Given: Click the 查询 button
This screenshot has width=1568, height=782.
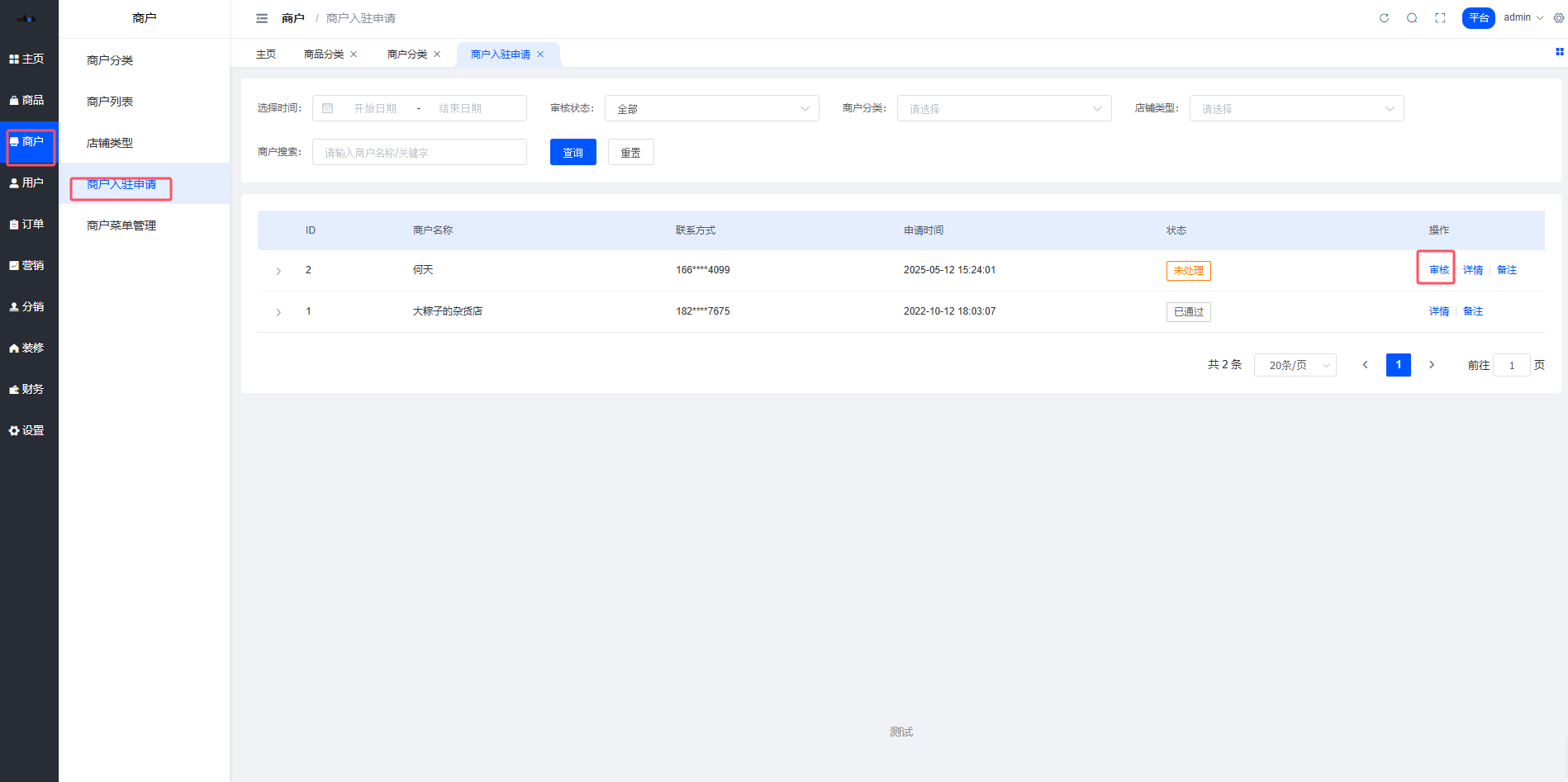Looking at the screenshot, I should click(573, 153).
